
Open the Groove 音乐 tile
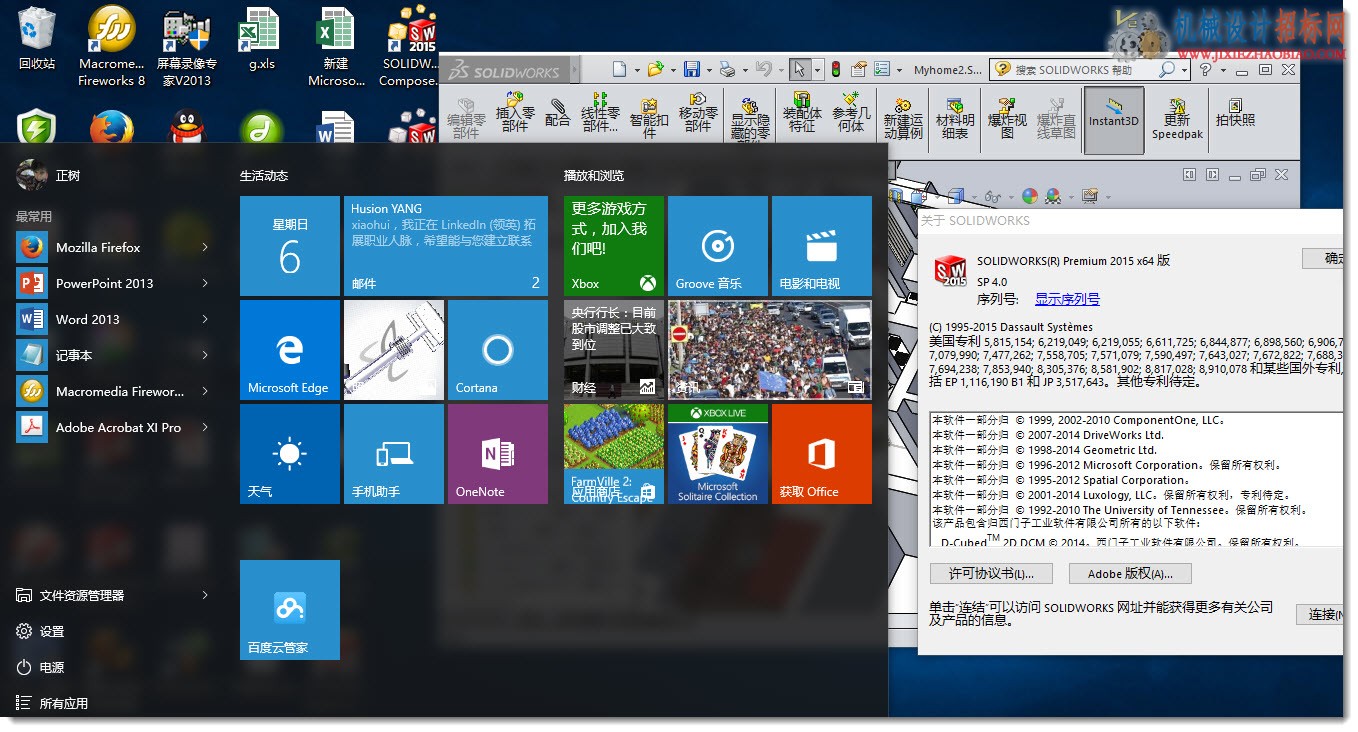pos(718,246)
